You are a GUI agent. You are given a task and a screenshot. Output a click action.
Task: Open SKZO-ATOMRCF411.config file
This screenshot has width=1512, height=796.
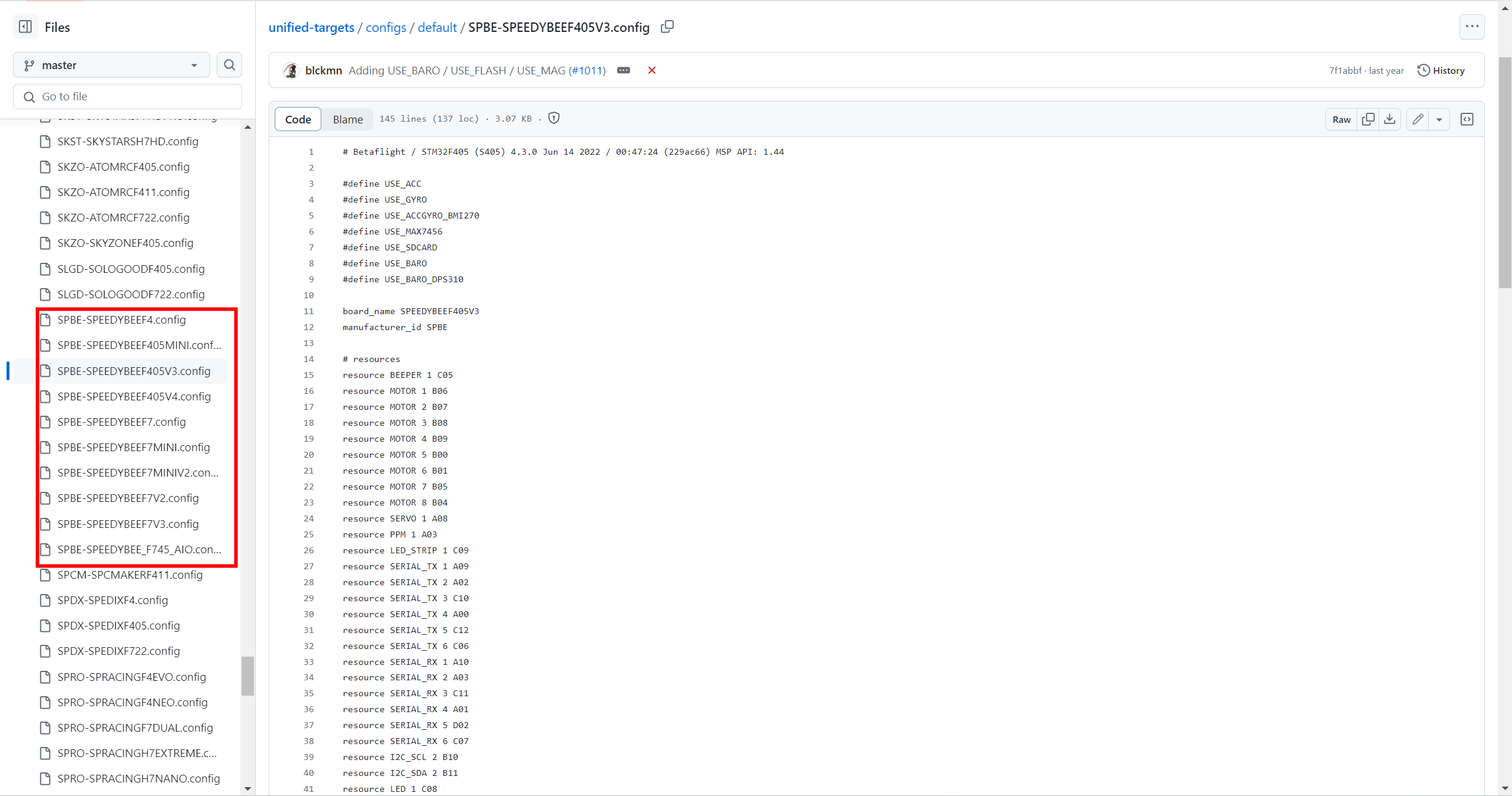coord(123,192)
